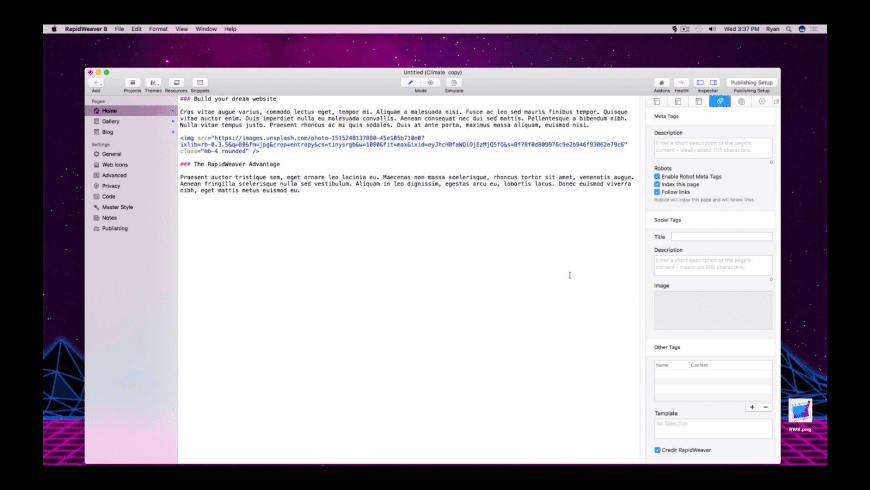Open the Projects toolbar icon
870x490 pixels.
[x=132, y=83]
